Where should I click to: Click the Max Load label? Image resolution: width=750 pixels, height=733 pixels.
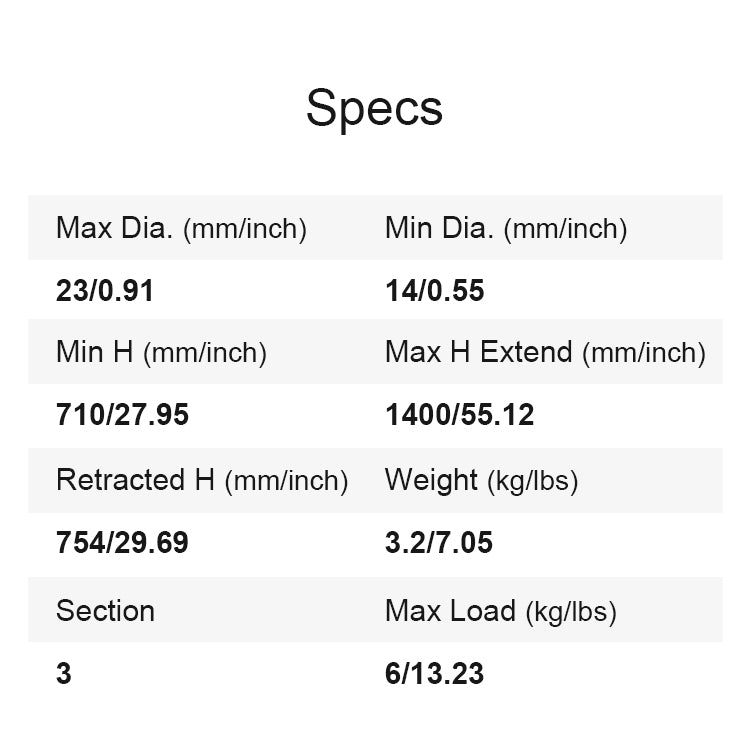450,611
